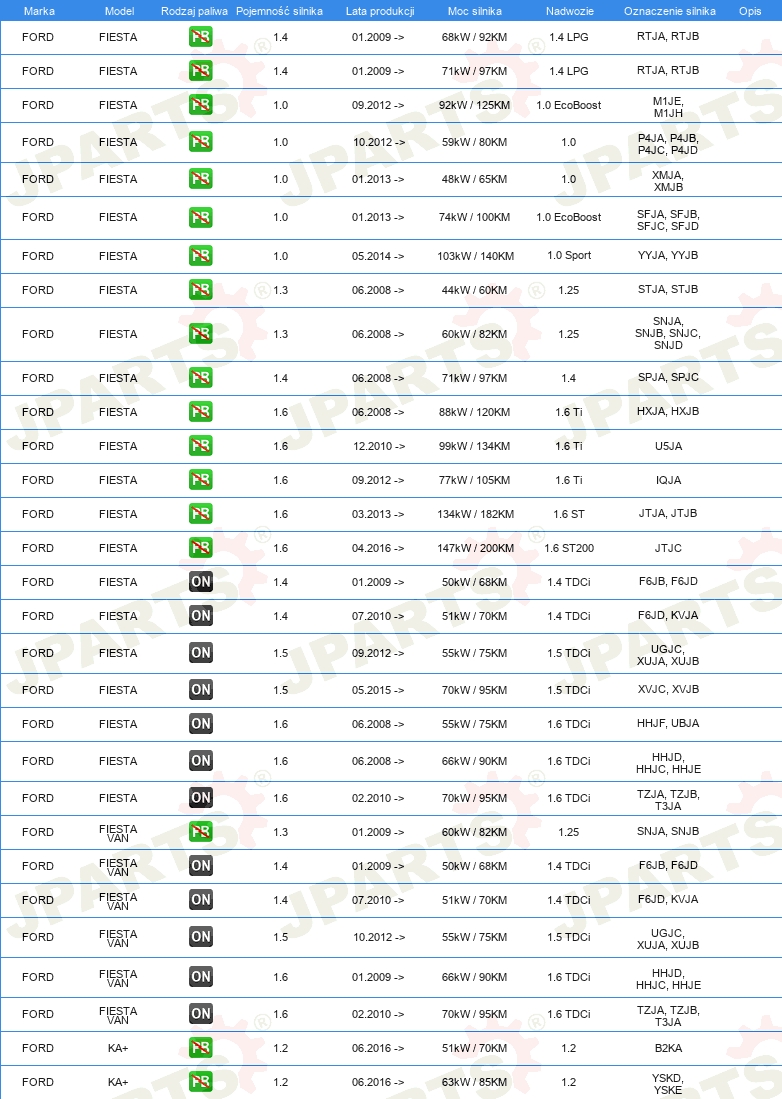
Task: Click FIESTA VAN model in 1.25 row
Action: [x=118, y=833]
